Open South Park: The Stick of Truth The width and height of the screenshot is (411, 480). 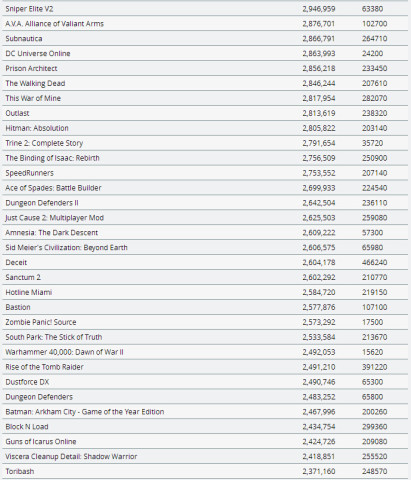click(54, 337)
